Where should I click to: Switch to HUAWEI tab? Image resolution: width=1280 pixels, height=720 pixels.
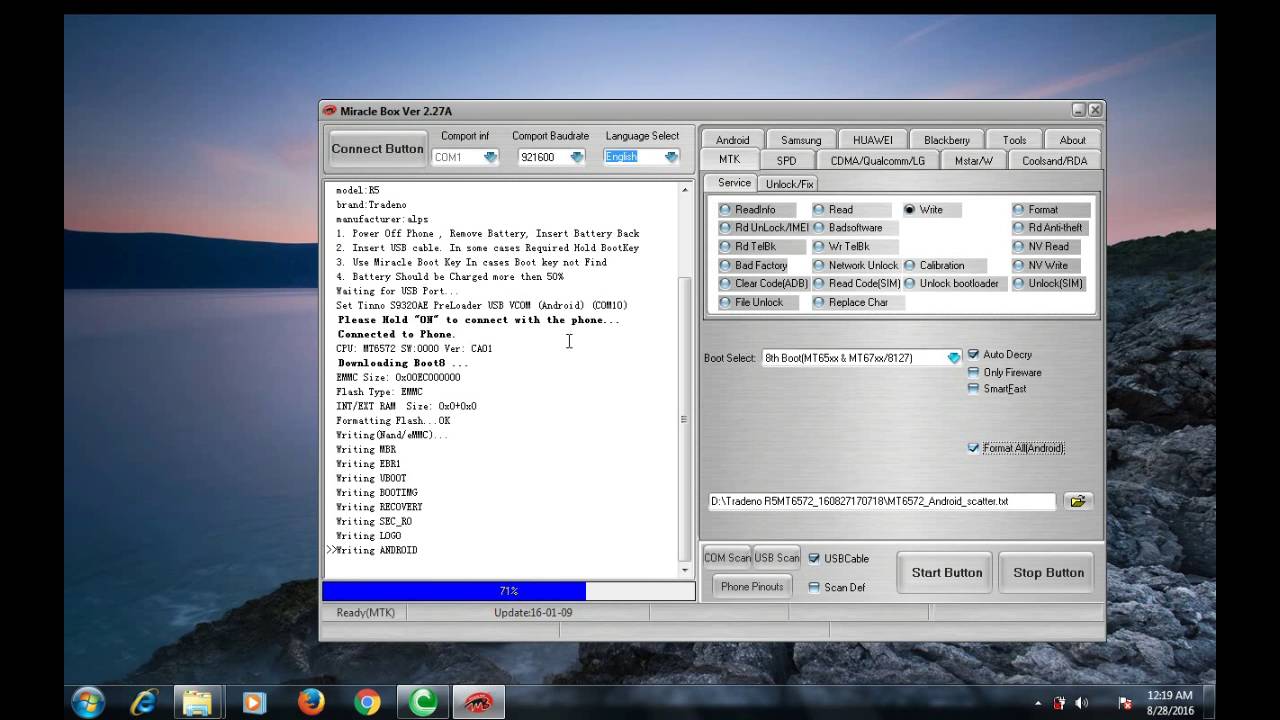(873, 140)
